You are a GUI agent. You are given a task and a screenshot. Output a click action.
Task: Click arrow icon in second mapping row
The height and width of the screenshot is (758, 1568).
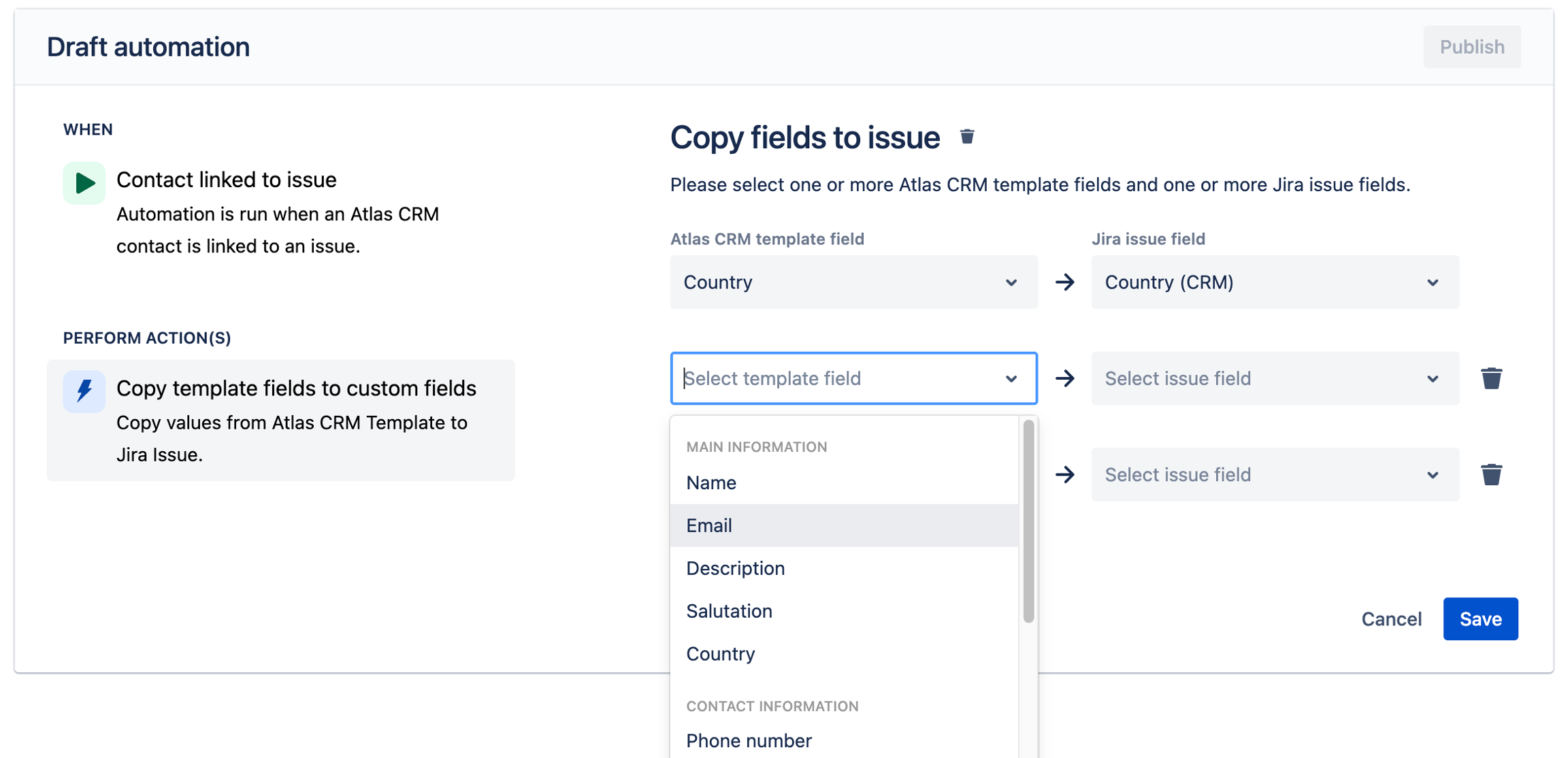(x=1064, y=378)
